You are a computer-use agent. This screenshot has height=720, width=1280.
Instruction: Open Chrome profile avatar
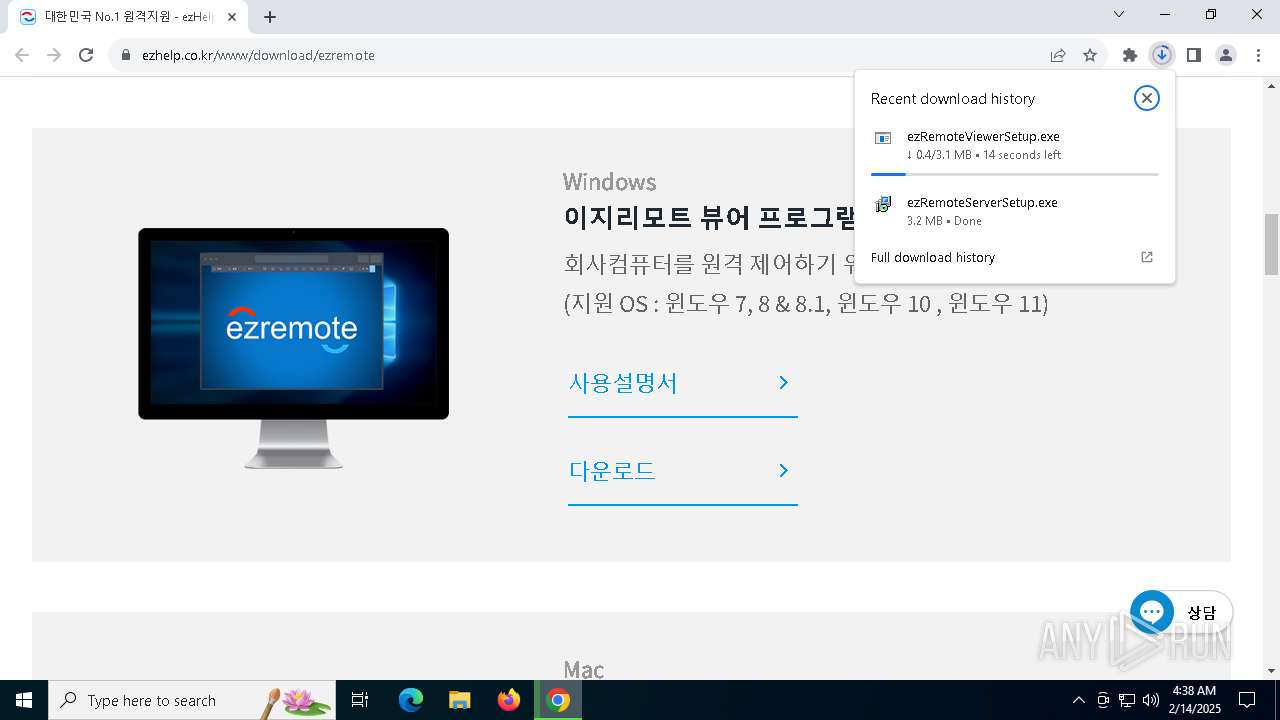point(1226,55)
